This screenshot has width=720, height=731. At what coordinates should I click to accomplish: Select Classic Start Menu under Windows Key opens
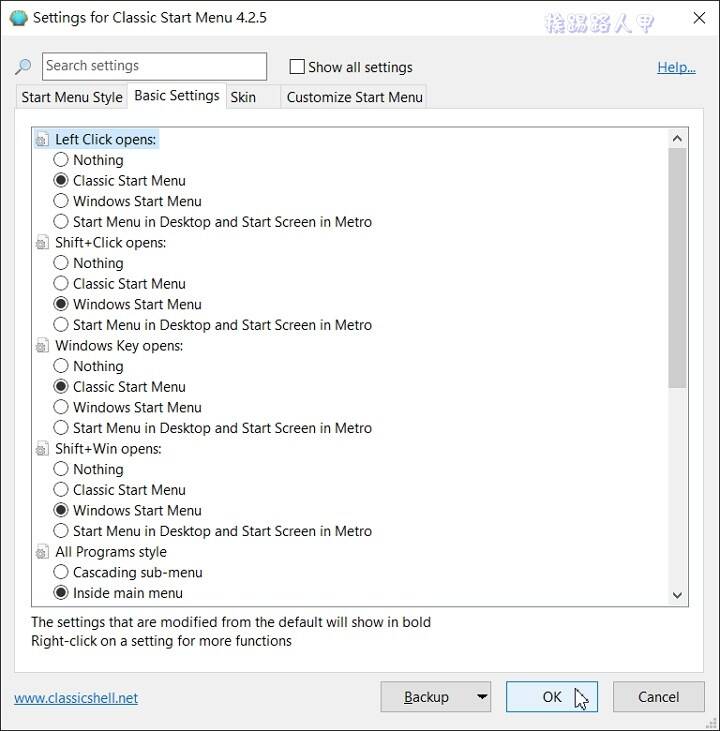click(61, 386)
